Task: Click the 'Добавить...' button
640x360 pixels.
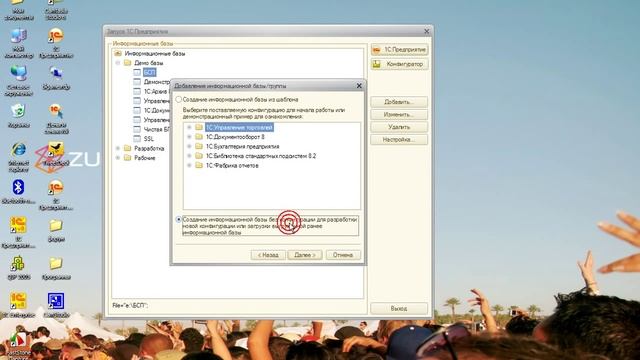Action: (x=399, y=102)
